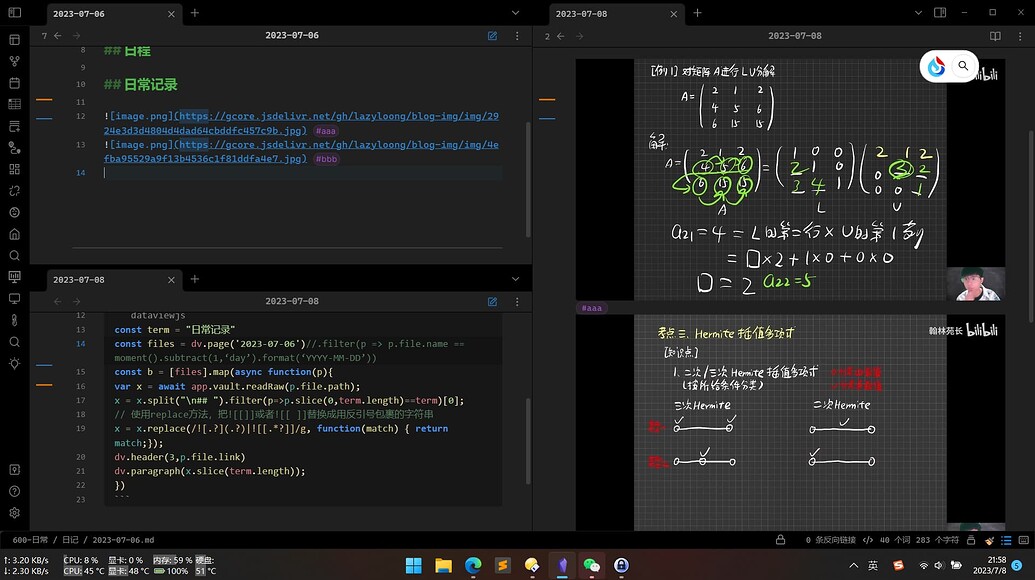Open the calendar daily note icon

tap(15, 83)
